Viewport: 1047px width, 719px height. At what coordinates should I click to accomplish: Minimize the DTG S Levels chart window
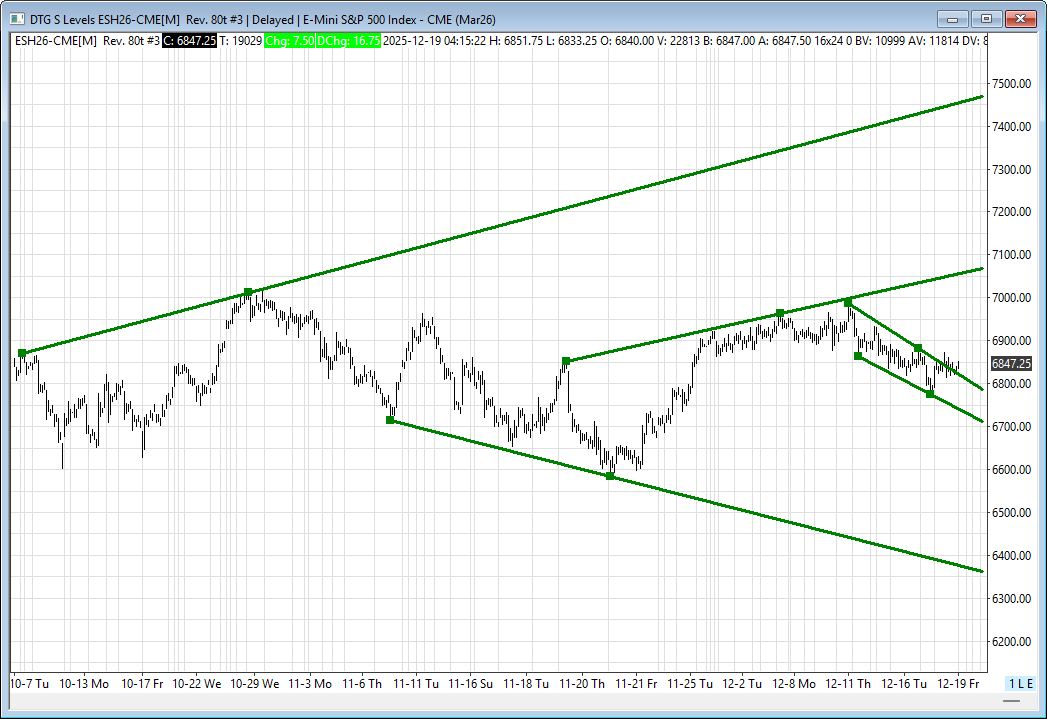(x=952, y=19)
